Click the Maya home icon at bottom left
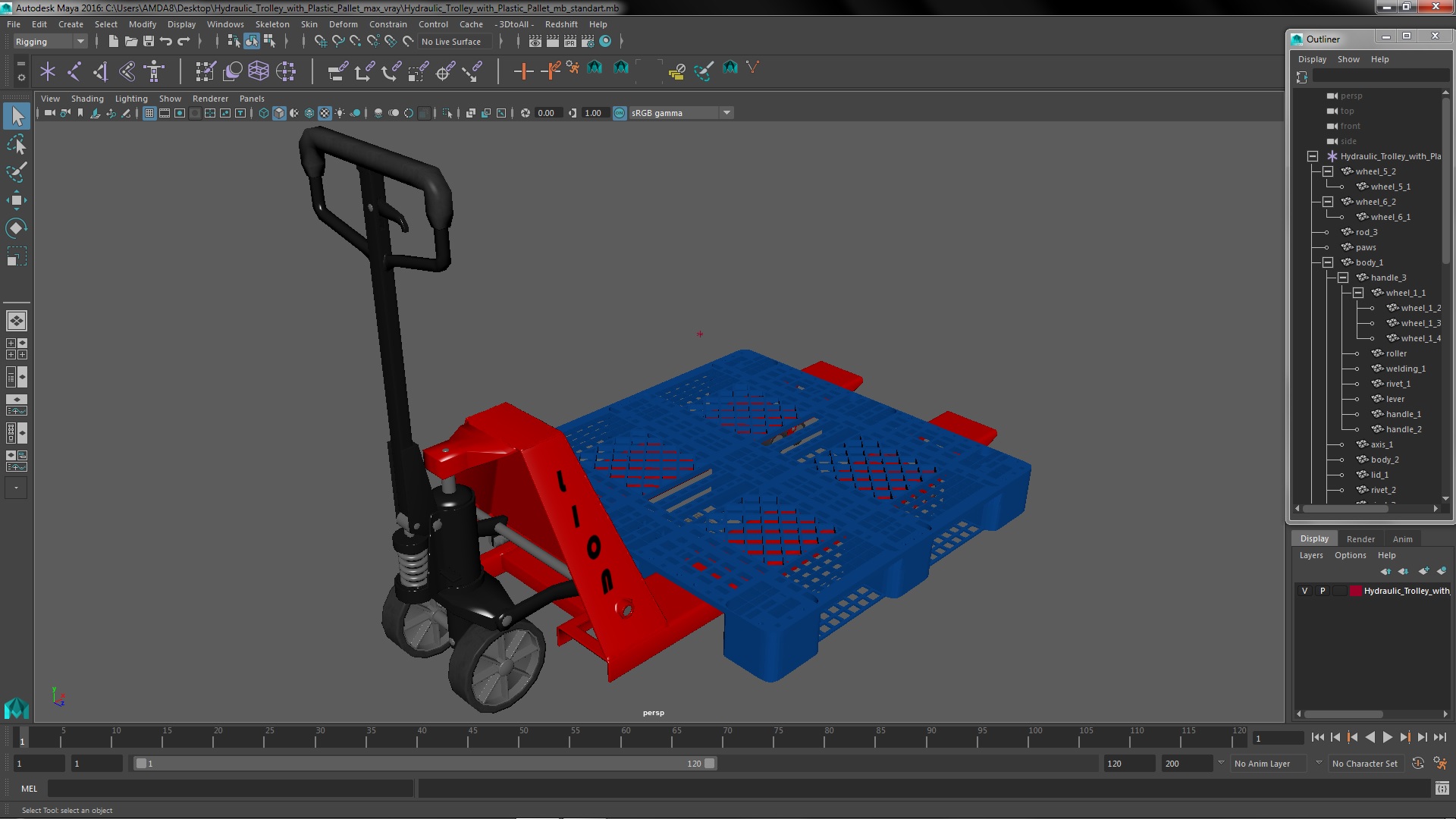1456x819 pixels. tap(17, 708)
